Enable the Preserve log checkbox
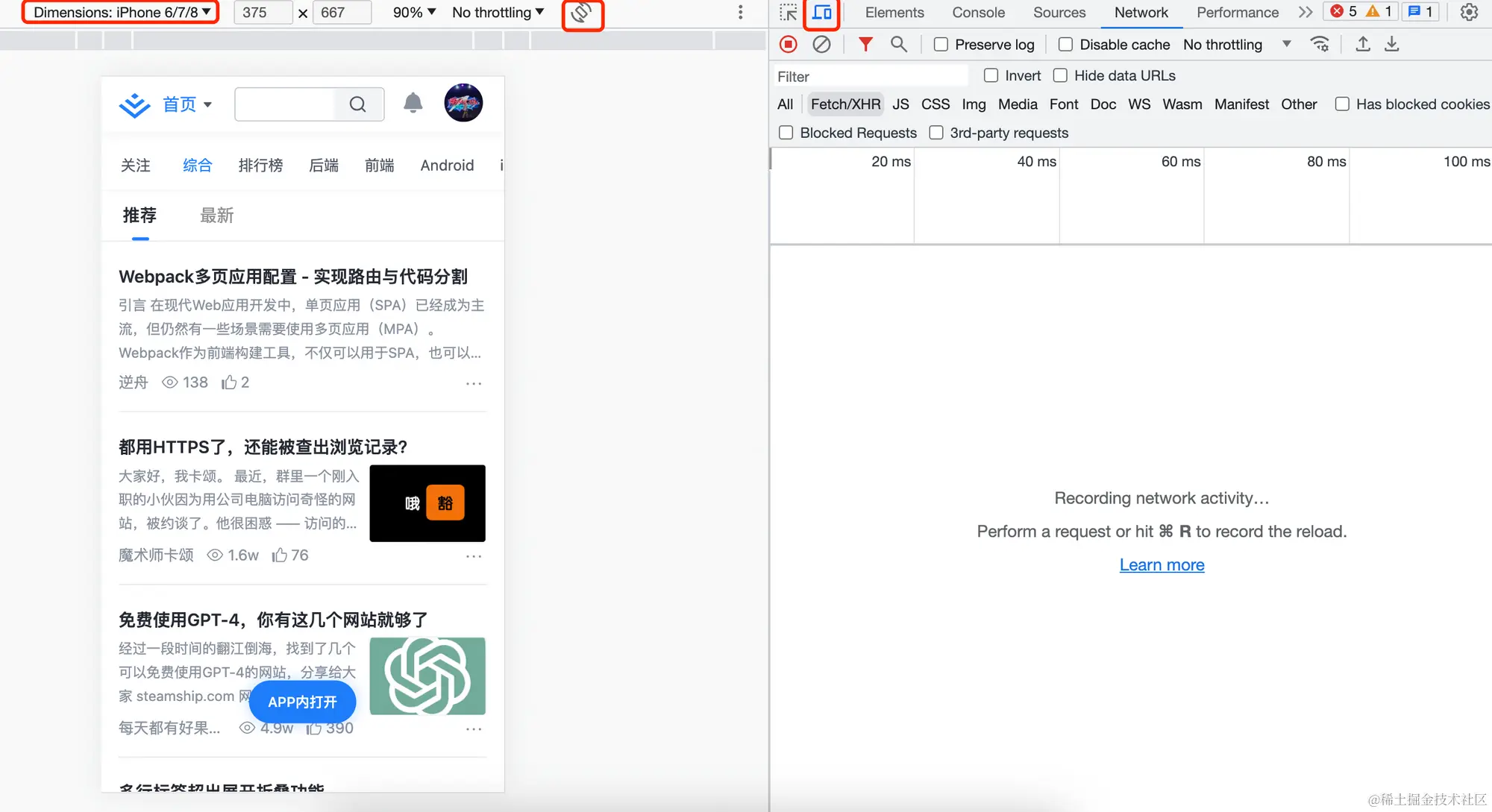Viewport: 1492px width, 812px height. (941, 45)
